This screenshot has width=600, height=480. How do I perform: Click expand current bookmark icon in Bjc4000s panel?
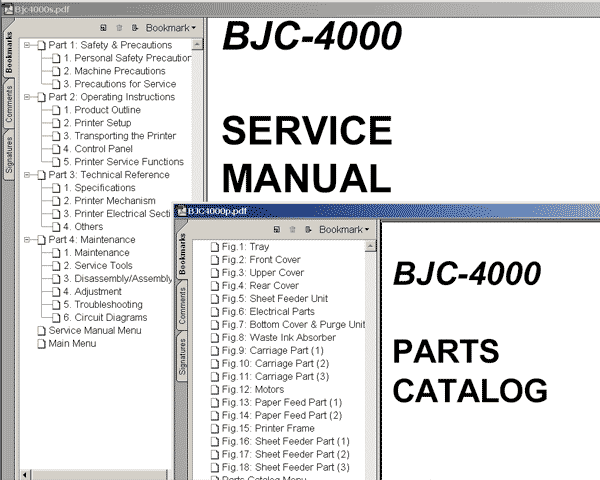pyautogui.click(x=134, y=28)
